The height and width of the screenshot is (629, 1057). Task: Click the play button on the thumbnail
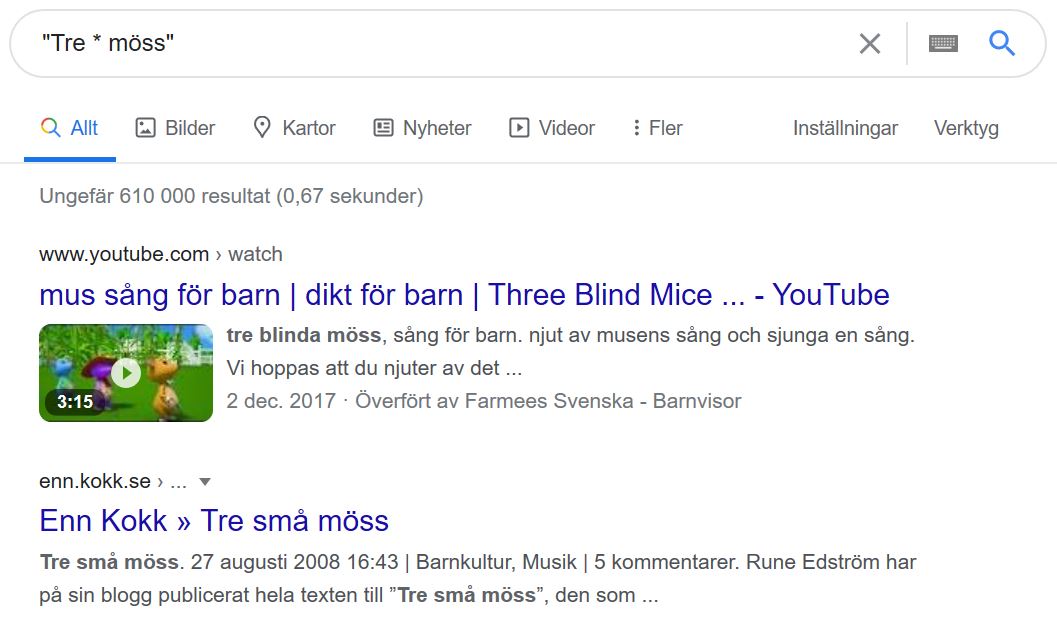(126, 373)
